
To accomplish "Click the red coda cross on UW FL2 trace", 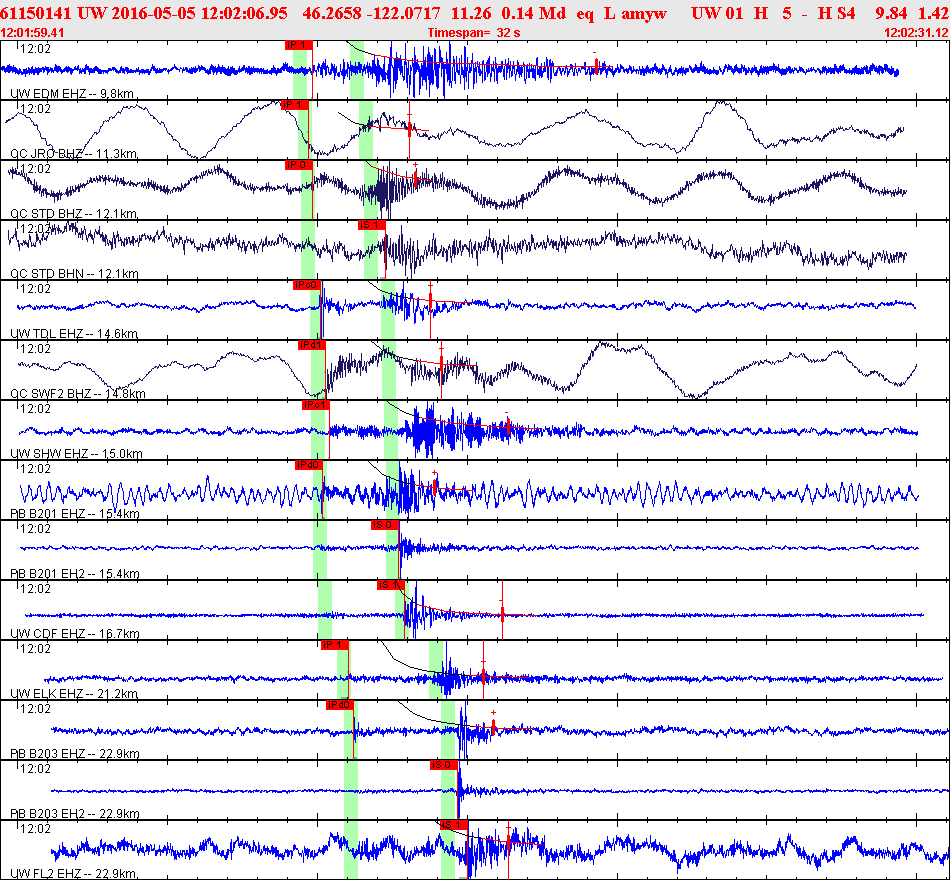I will [x=508, y=841].
